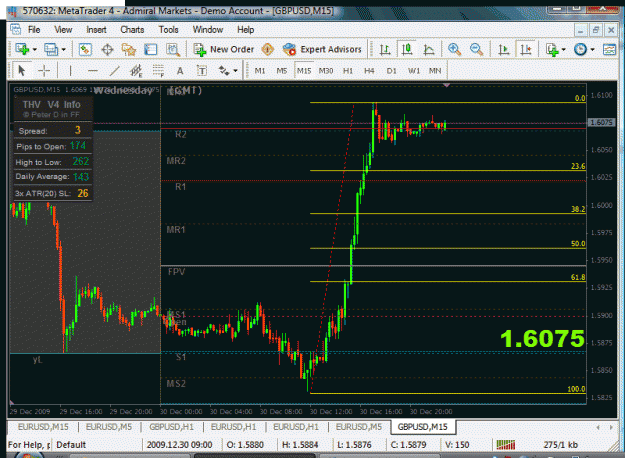
Task: Click the chart shift triangle marker
Action: coord(446,85)
